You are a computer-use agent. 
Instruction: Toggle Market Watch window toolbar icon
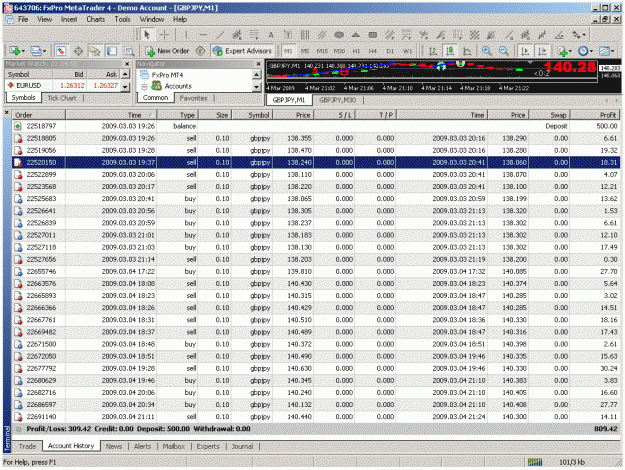[61, 51]
